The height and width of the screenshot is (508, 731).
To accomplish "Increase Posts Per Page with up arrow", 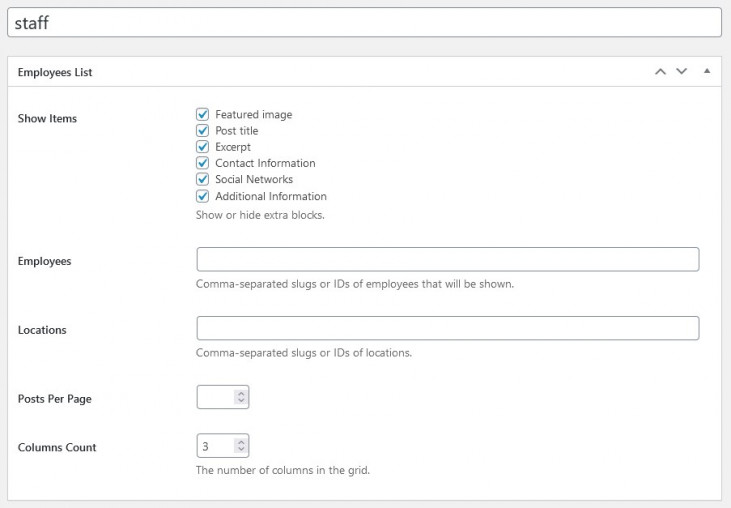I will click(x=240, y=393).
